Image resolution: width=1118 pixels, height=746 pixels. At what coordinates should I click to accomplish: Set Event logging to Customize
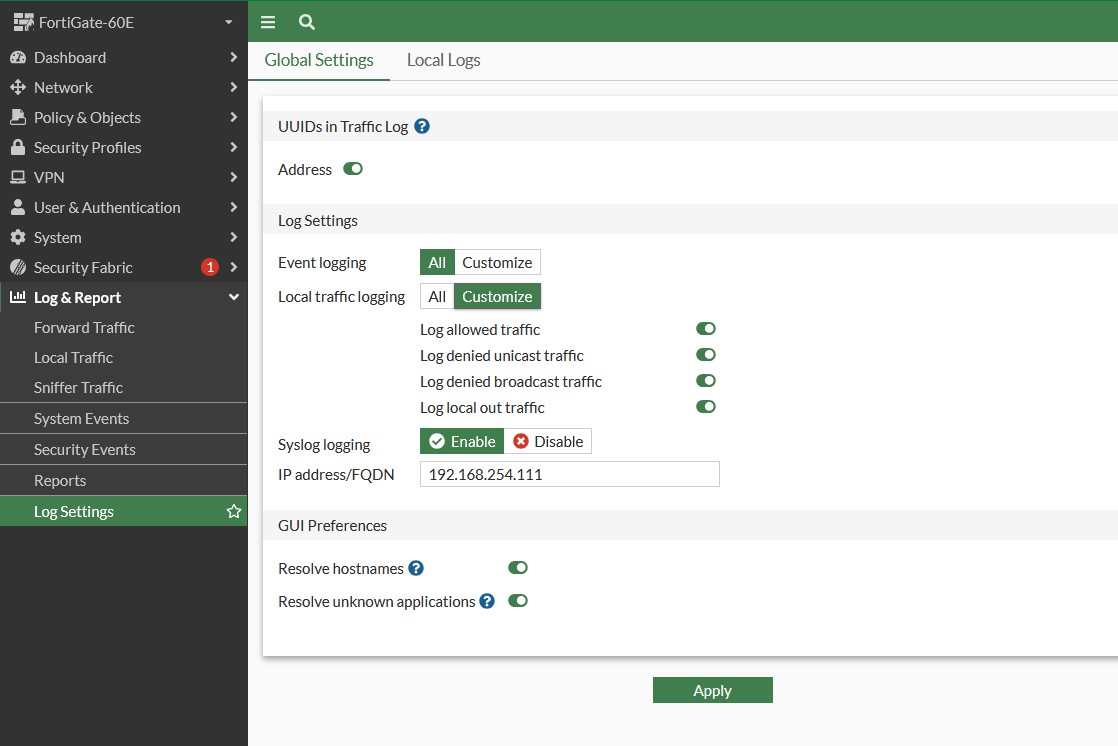(x=497, y=262)
